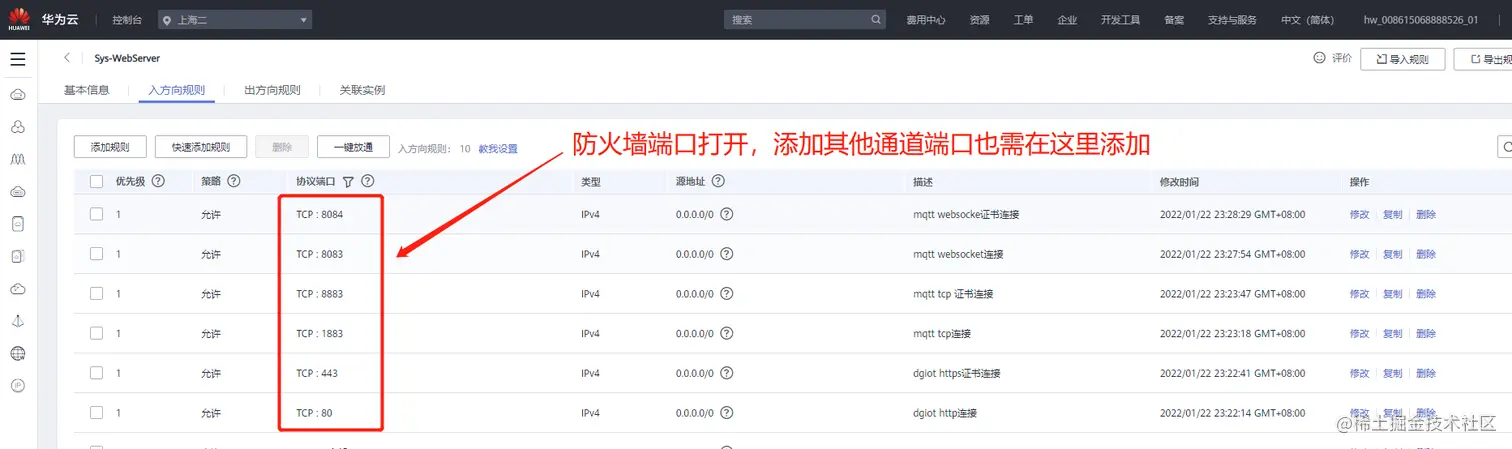Click the 一键放通 button
1512x449 pixels.
click(353, 147)
